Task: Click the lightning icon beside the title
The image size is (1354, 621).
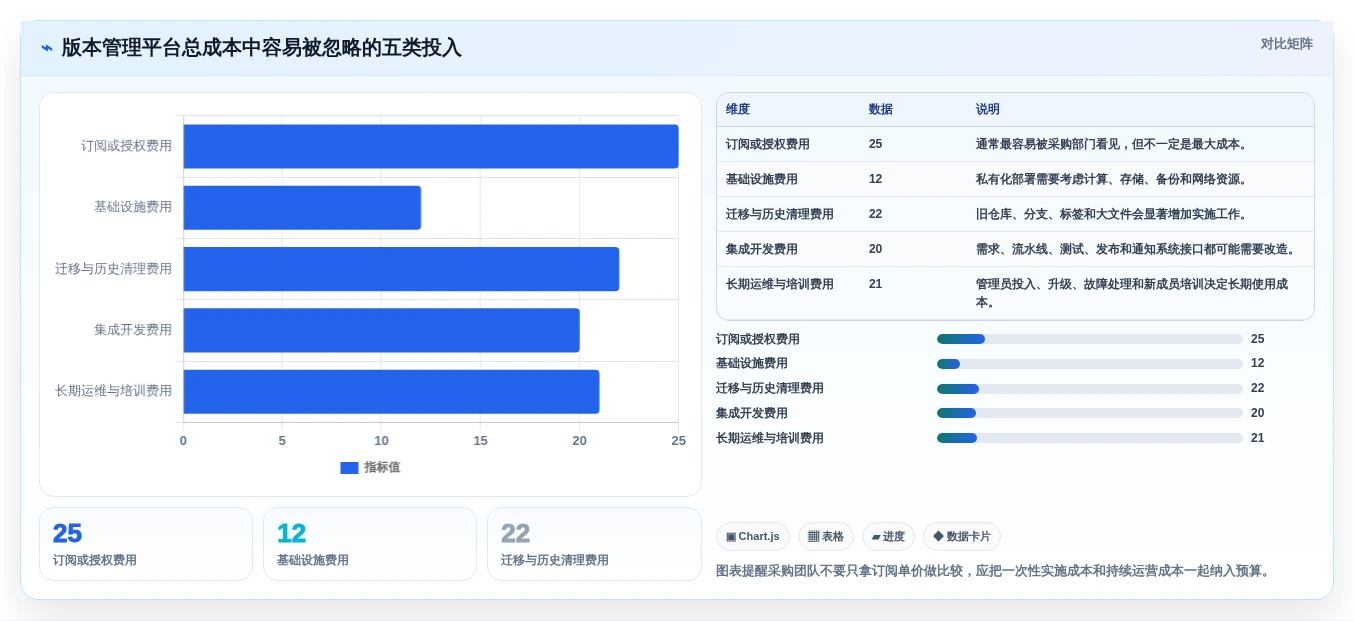Action: click(47, 48)
